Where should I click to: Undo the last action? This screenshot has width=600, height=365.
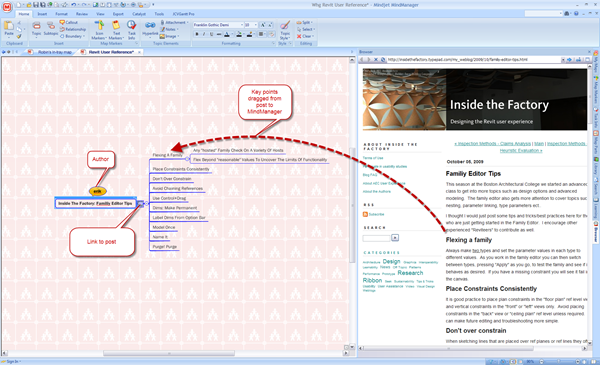73,5
